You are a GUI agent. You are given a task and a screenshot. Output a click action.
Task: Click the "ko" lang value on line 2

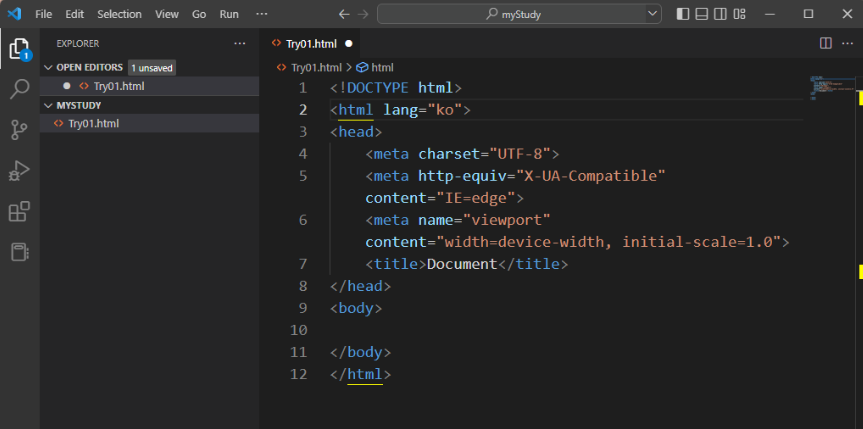(x=445, y=110)
